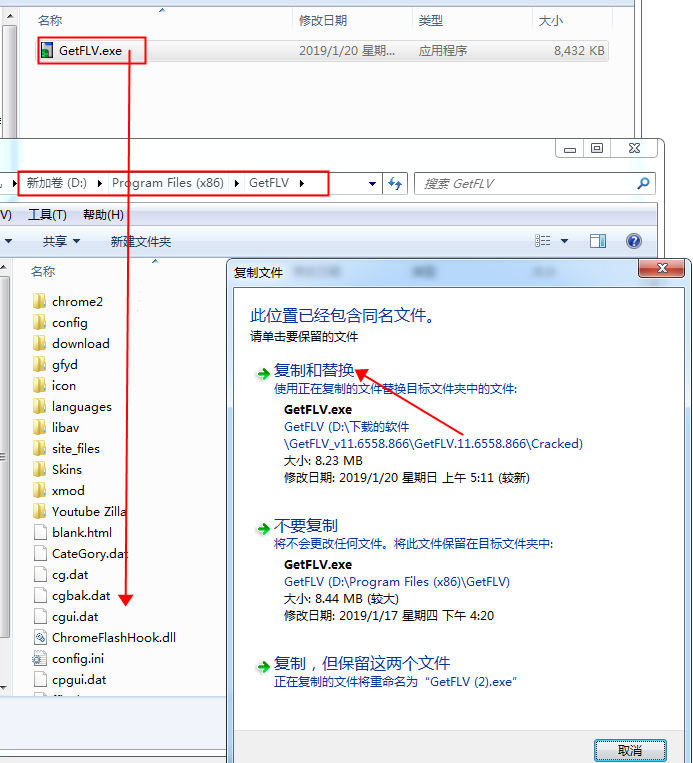The height and width of the screenshot is (763, 693).
Task: Click GetFLV file list scrollbar thumb
Action: click(x=4, y=456)
